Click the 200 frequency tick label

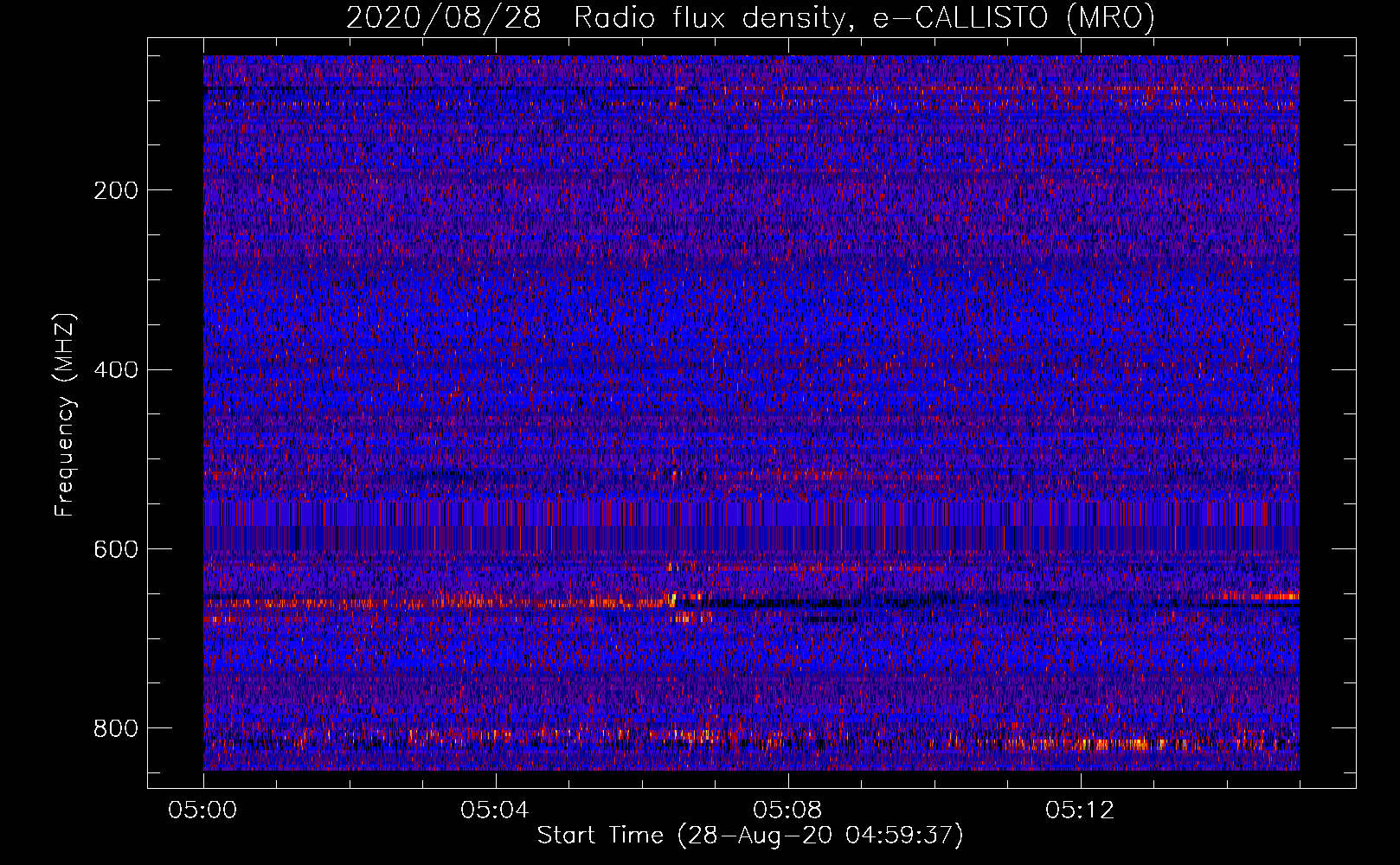116,190
